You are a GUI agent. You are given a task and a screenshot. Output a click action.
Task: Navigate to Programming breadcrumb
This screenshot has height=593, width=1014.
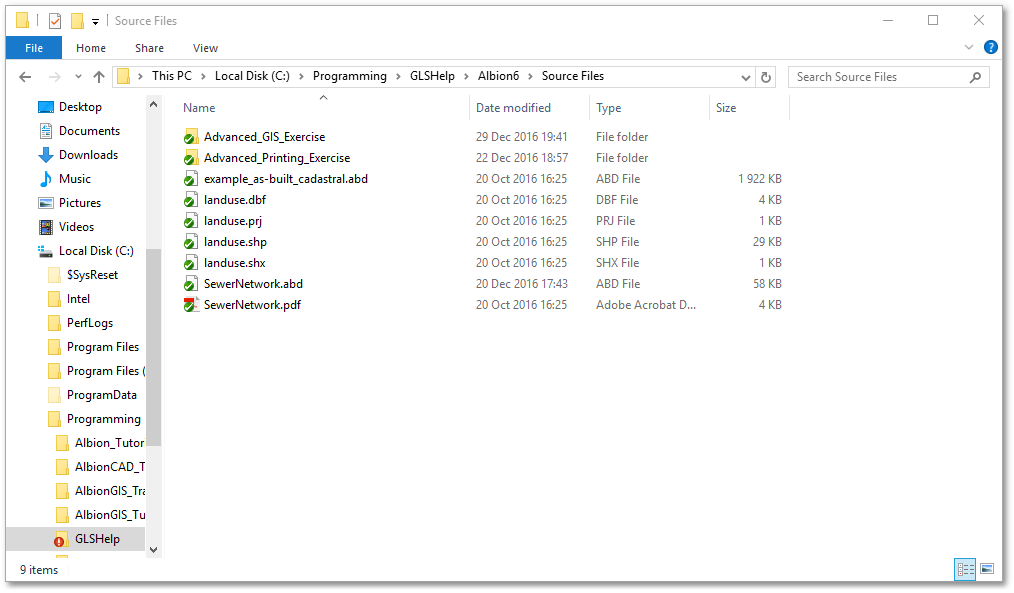click(x=350, y=76)
